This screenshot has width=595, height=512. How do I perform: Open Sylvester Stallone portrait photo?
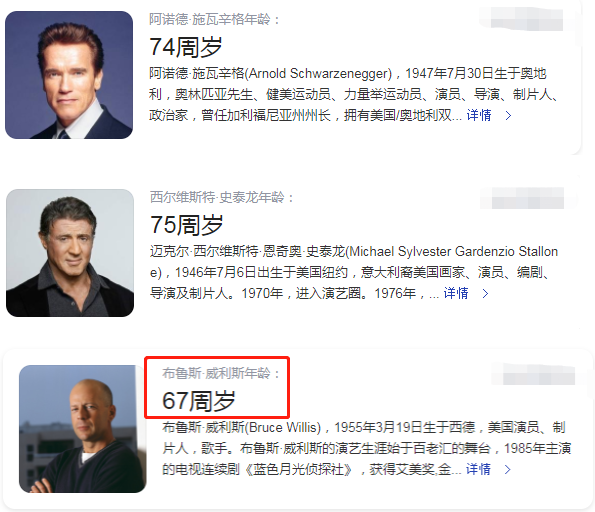pos(70,253)
